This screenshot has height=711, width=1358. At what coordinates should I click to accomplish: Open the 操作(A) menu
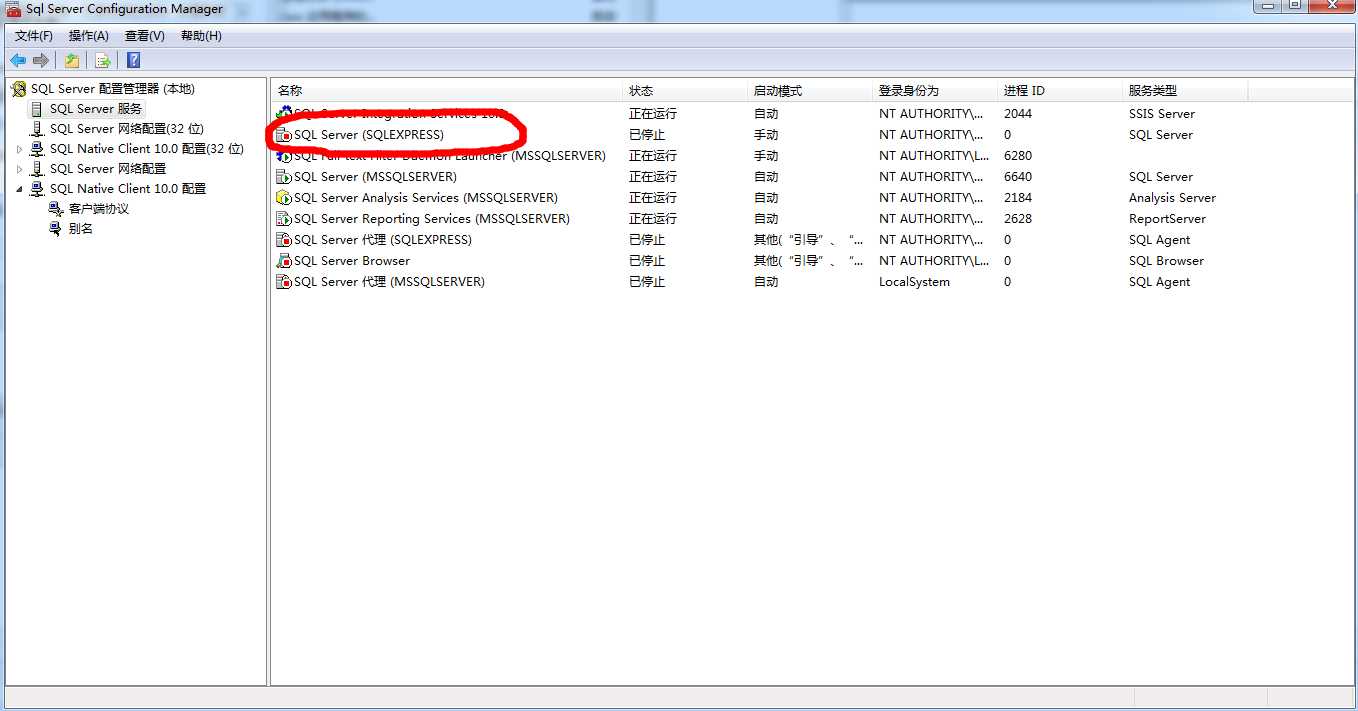89,36
